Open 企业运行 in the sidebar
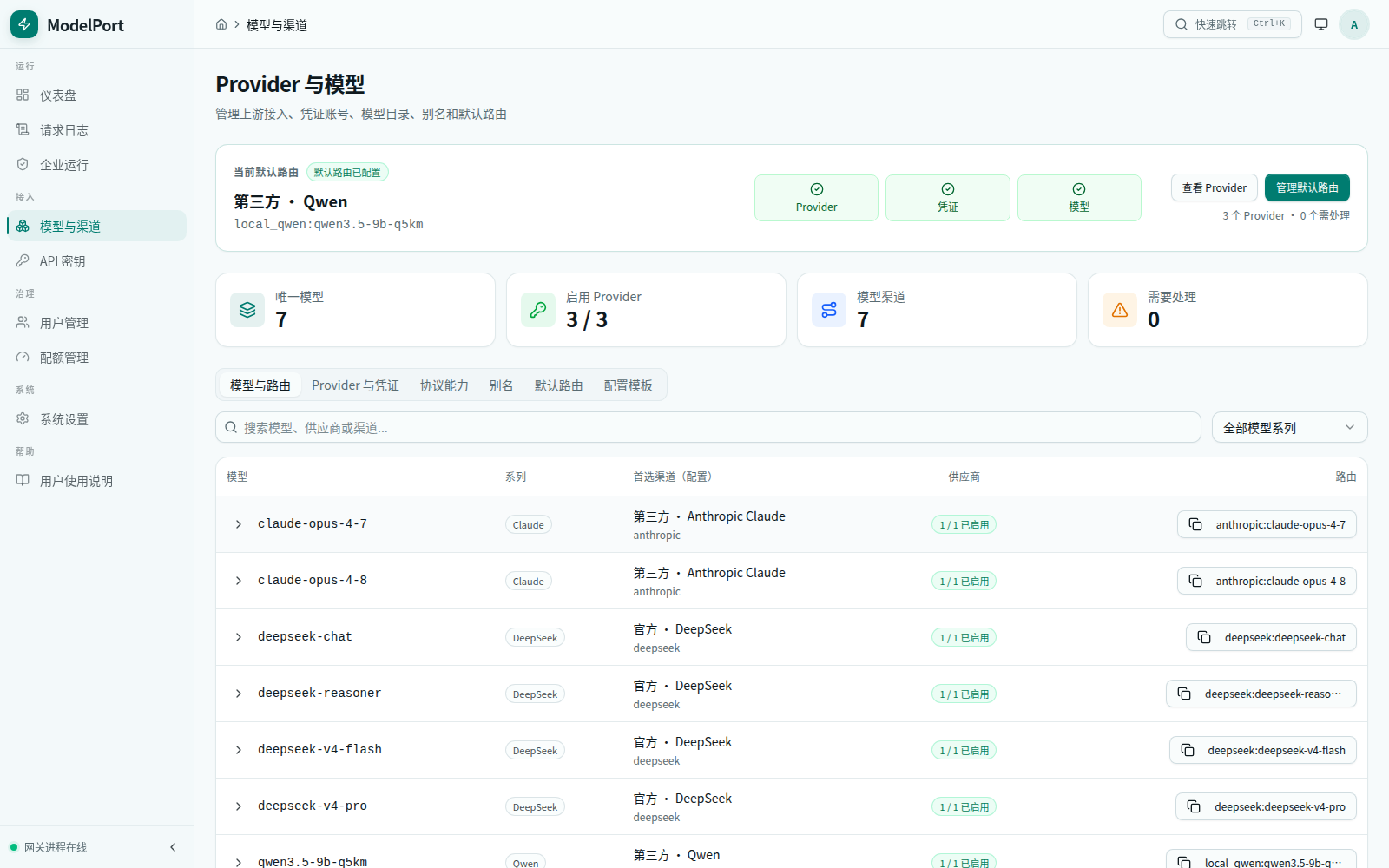 [x=96, y=164]
